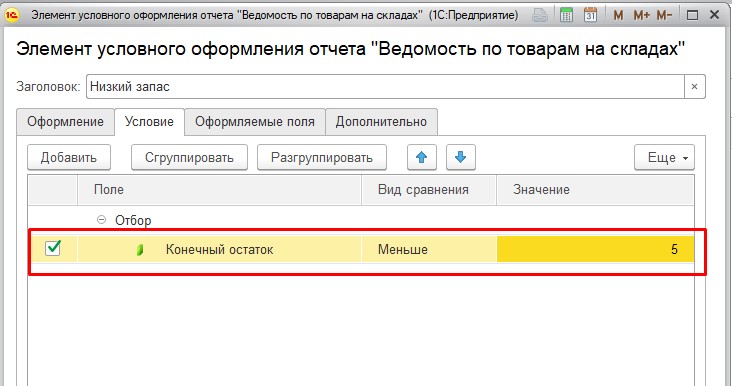Click the Сгруппировать button
Viewport: 732px width, 386px height.
[x=189, y=157]
